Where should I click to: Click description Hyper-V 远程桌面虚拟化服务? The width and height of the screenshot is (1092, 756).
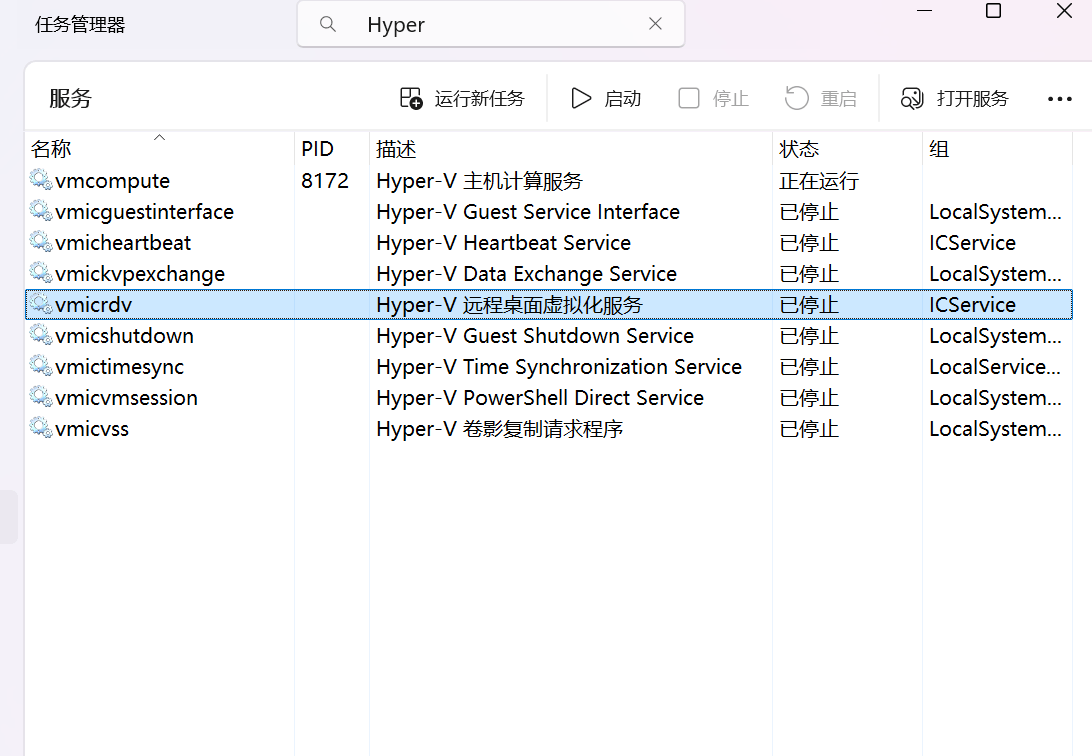pyautogui.click(x=509, y=305)
